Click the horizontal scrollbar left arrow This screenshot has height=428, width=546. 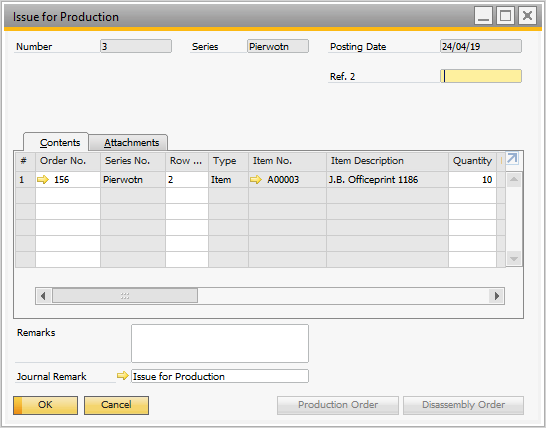point(43,296)
